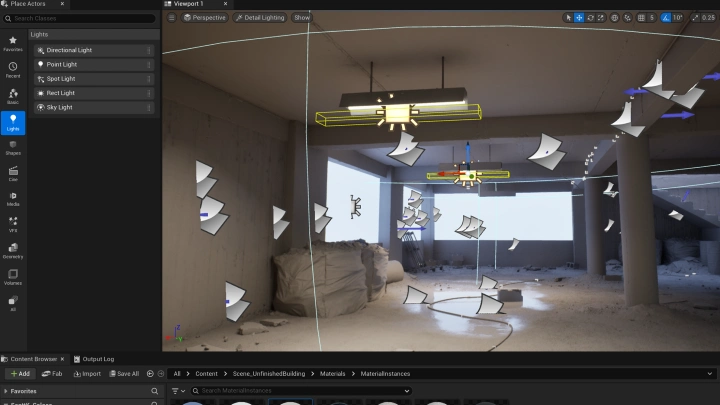Click the MaterialInstances breadcrumb
720x405 pixels.
385,374
